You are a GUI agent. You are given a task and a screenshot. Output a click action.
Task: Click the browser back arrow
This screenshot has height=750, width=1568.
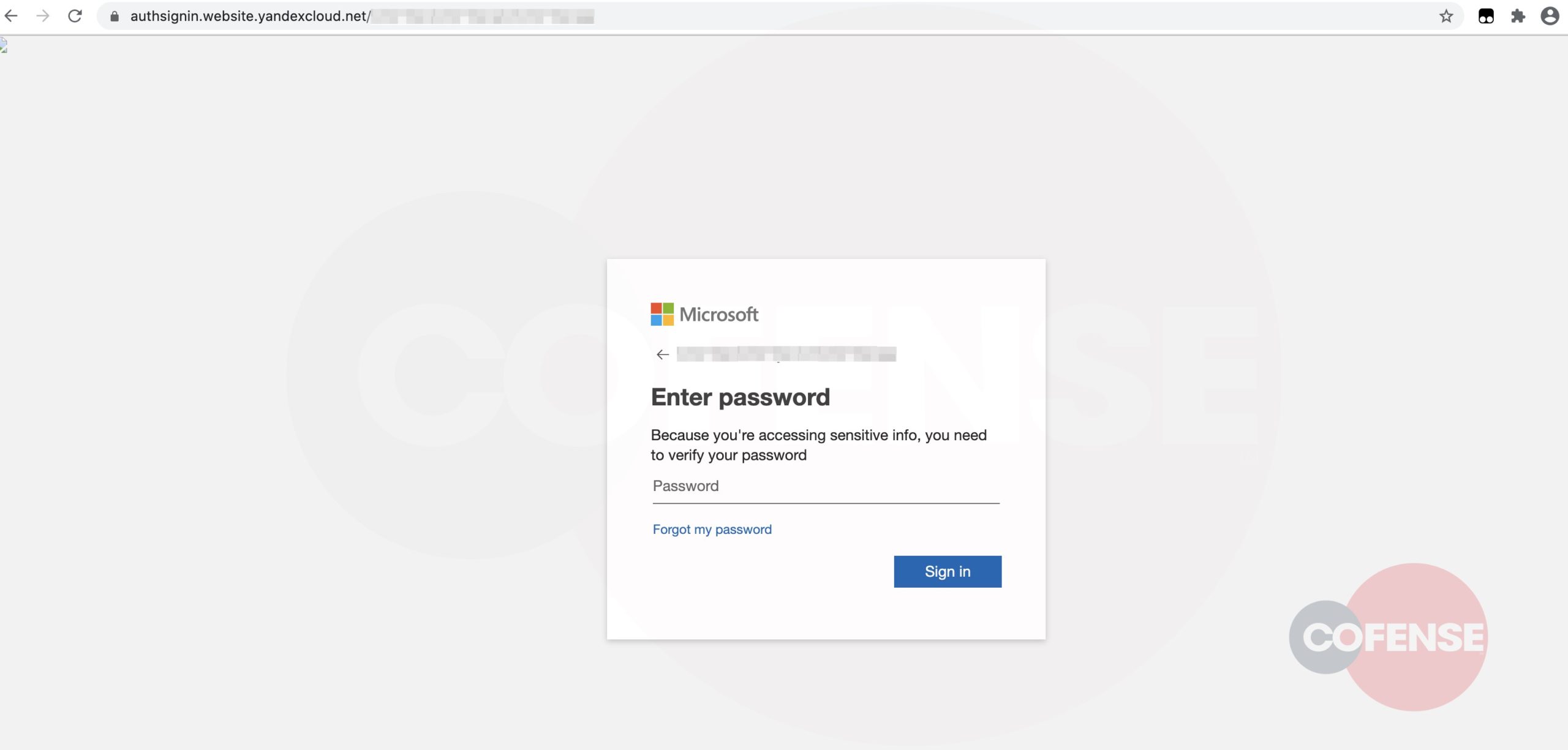point(11,16)
